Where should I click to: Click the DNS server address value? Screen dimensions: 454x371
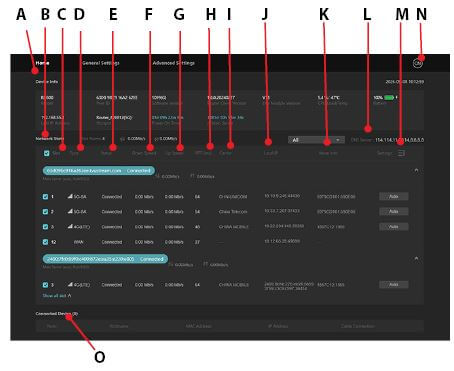click(400, 140)
